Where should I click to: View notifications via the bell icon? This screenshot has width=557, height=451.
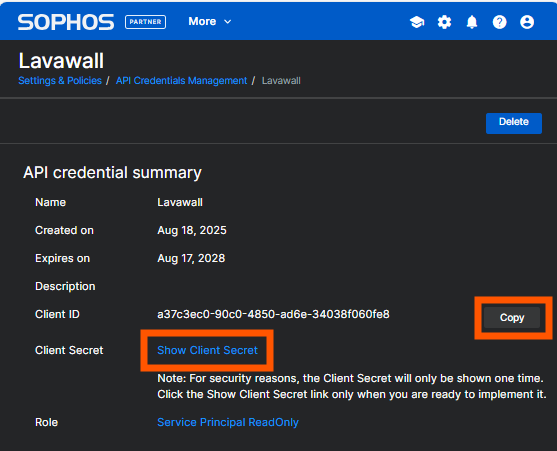(x=472, y=22)
